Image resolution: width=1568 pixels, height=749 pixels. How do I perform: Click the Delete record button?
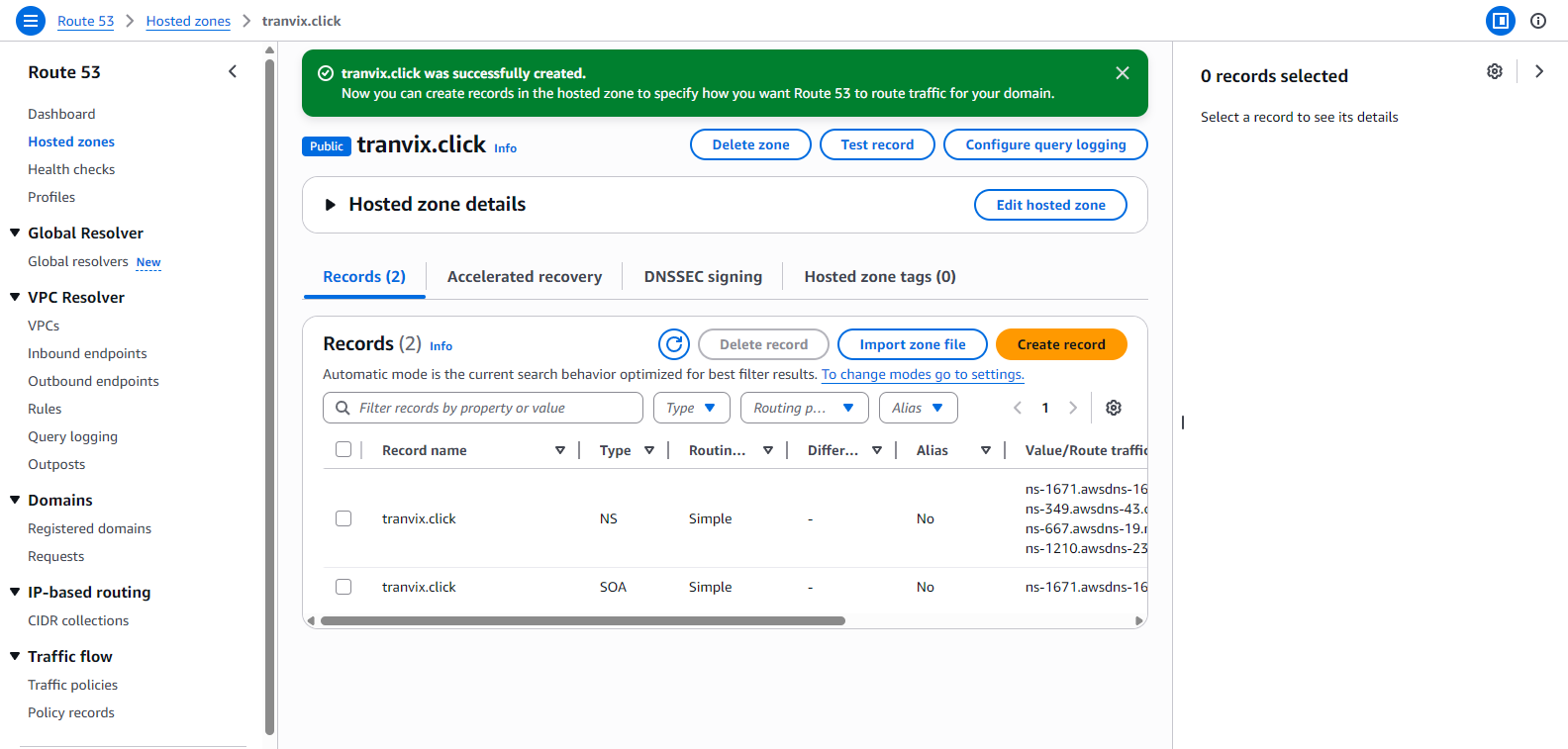point(763,344)
